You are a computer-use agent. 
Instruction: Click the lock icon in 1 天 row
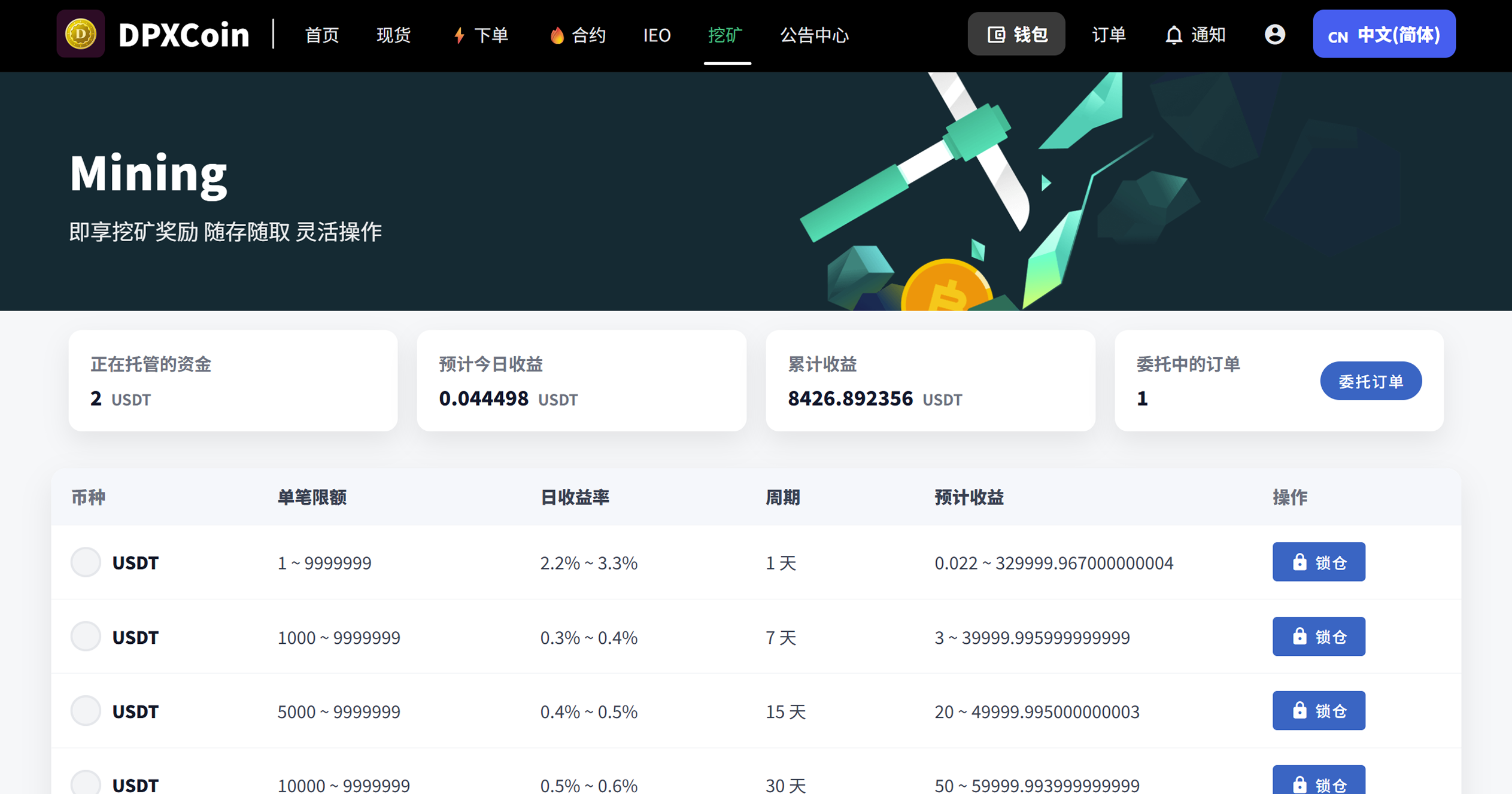[x=1299, y=562]
